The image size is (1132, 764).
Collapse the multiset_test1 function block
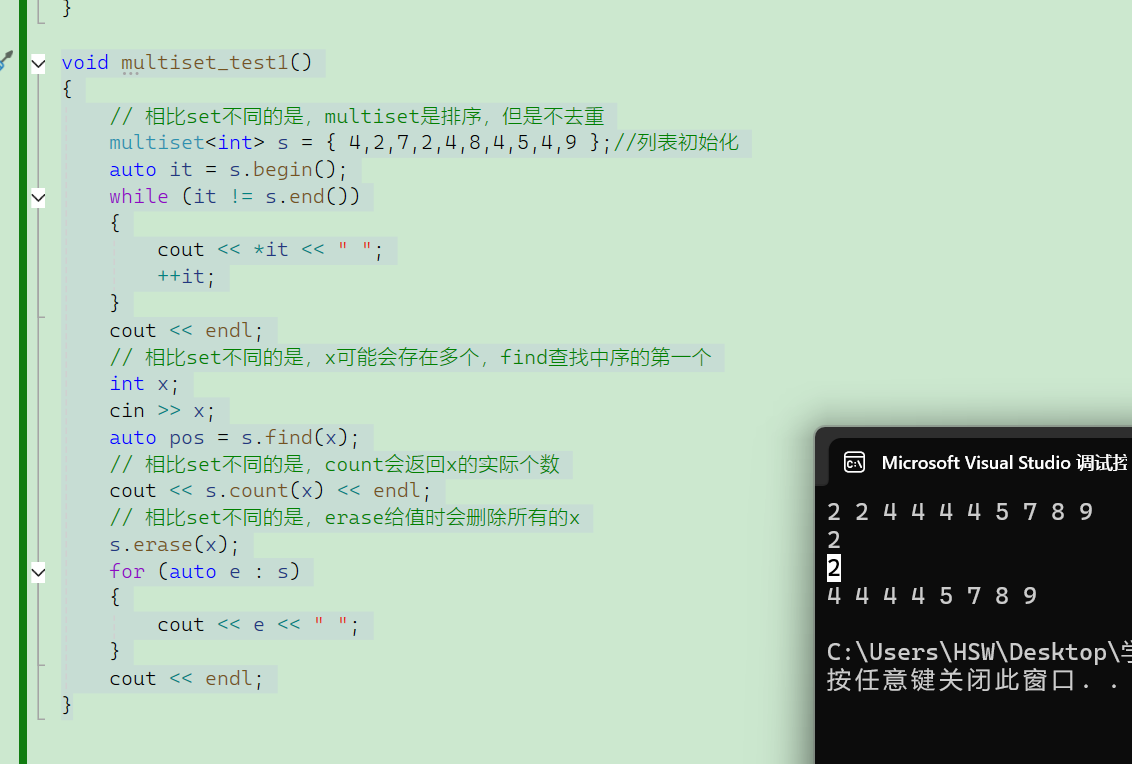[38, 64]
